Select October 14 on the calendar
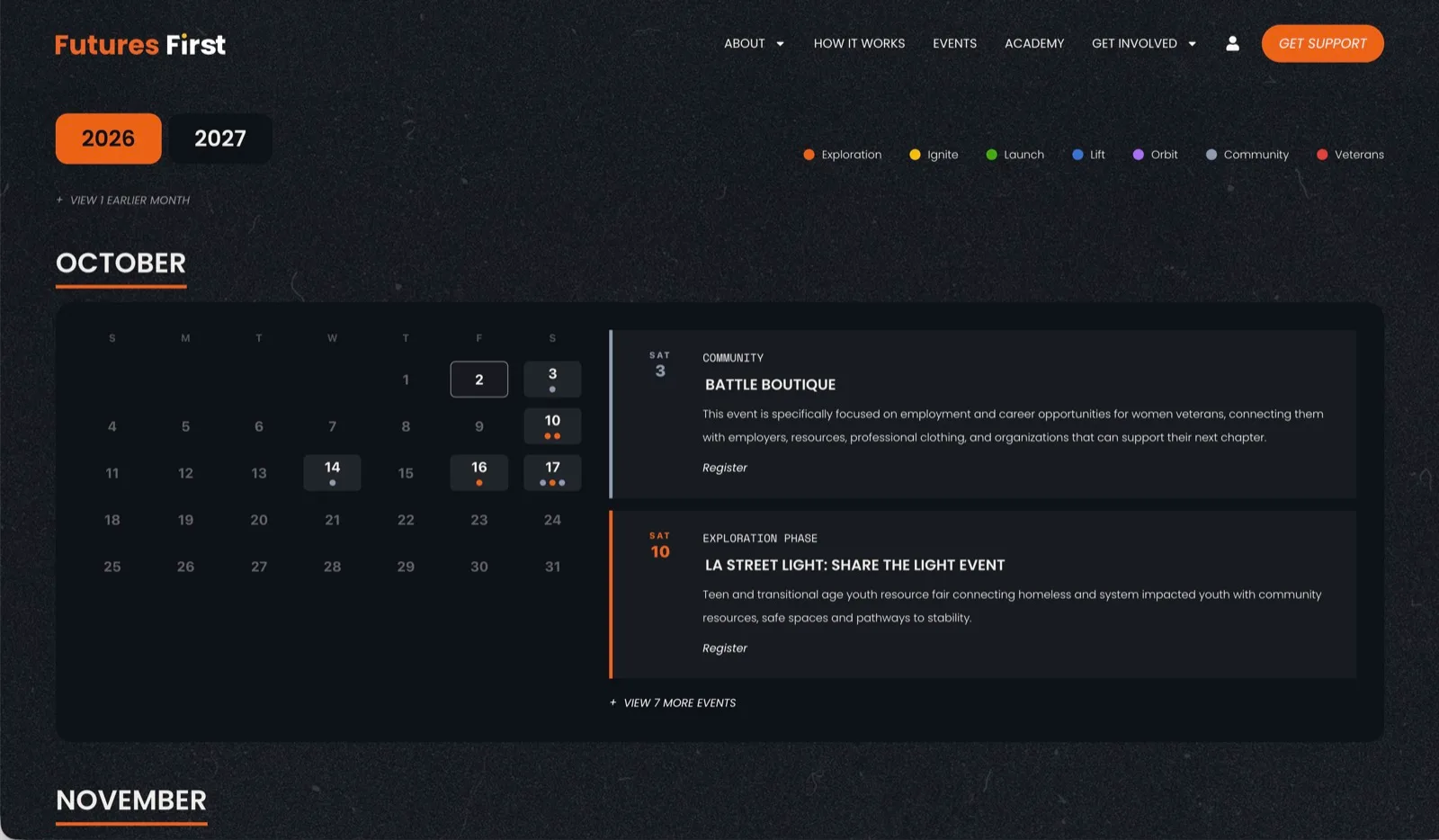Screen dimensions: 1439x840 pos(332,473)
